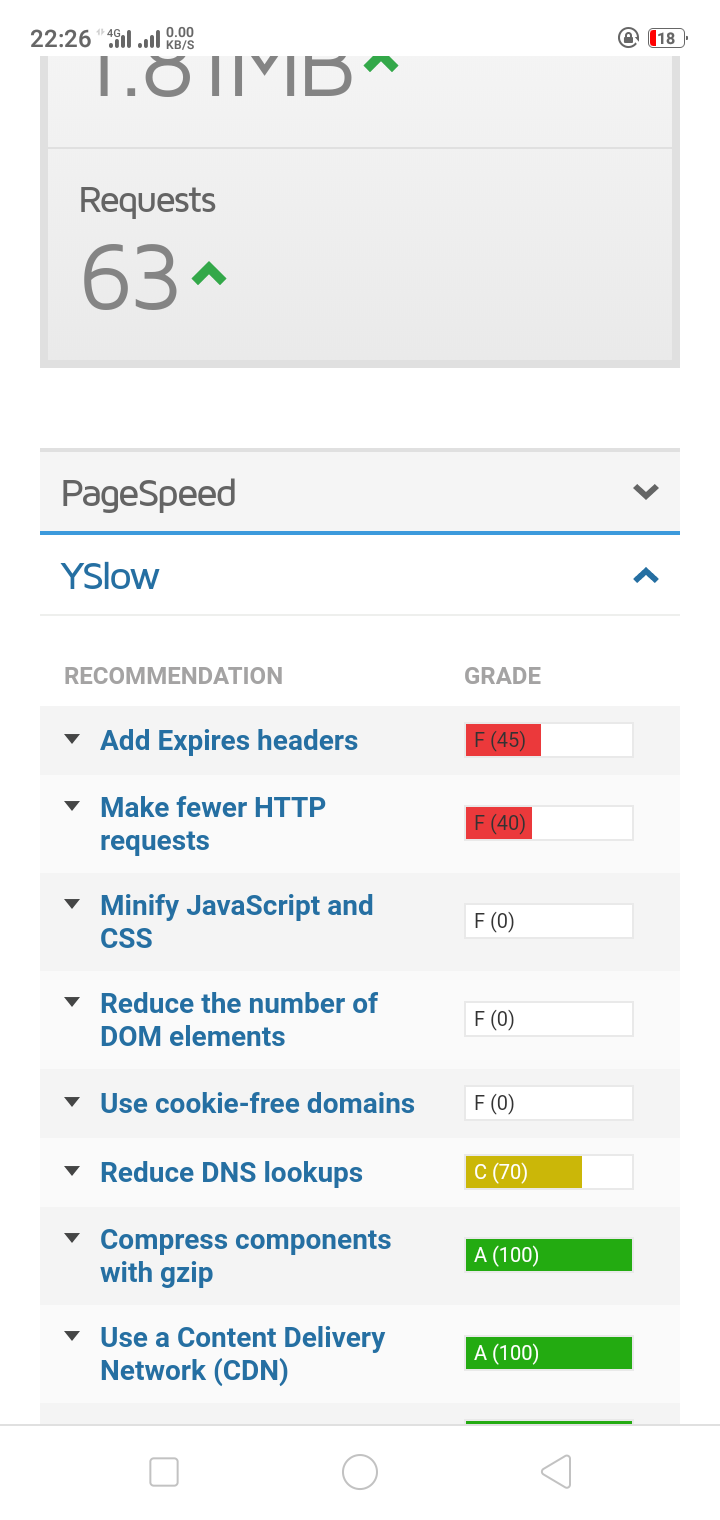Click the red F (45) grade bar

503,741
